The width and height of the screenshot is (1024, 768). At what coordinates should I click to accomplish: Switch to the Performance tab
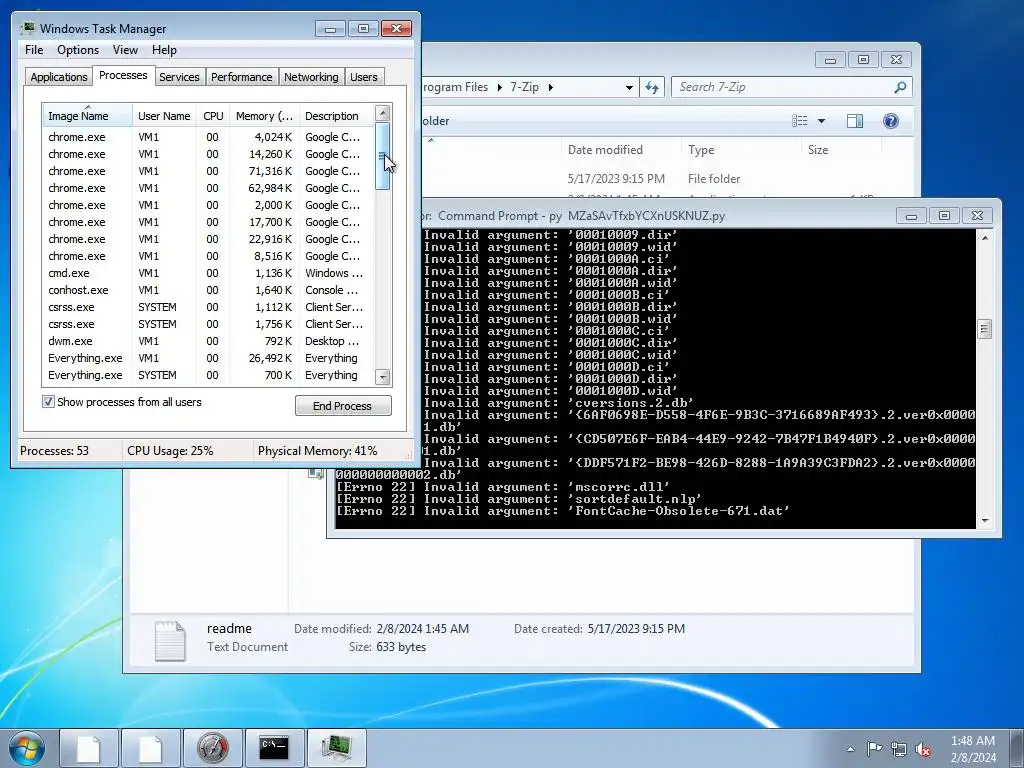click(x=242, y=76)
